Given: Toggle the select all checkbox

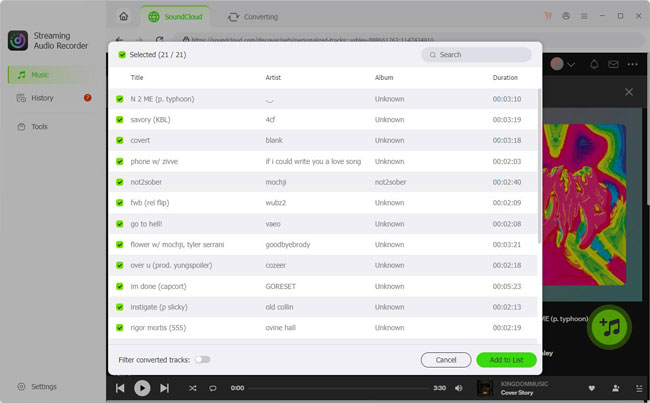Looking at the screenshot, I should [x=122, y=55].
